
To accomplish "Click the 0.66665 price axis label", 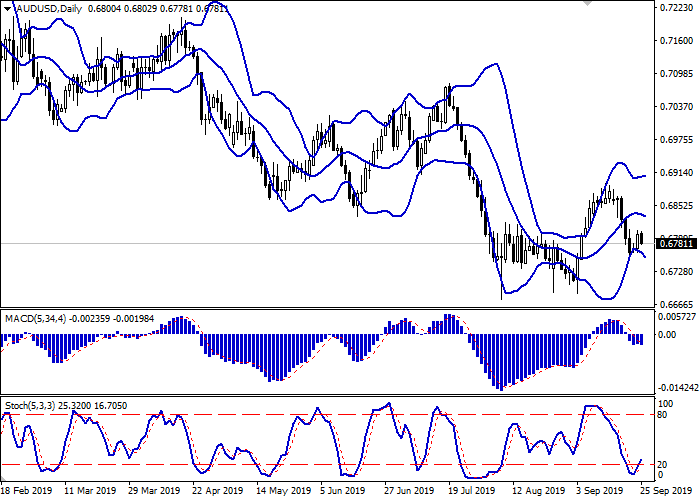I will click(x=674, y=304).
